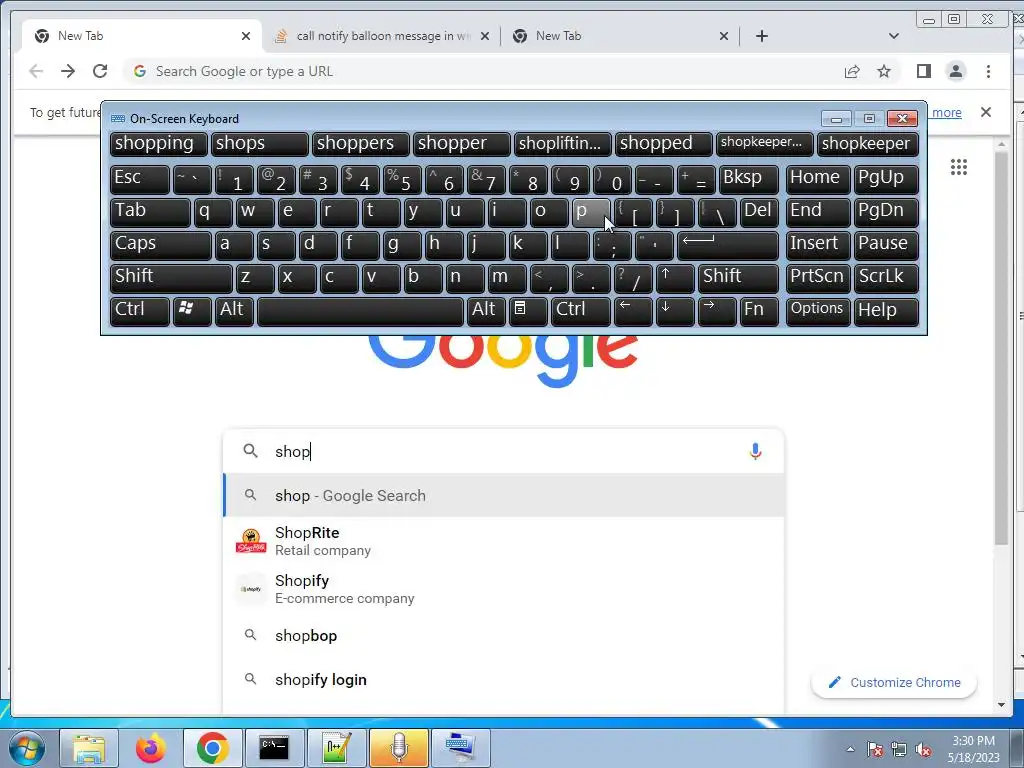Select On-Screen Keyboard taskbar icon
This screenshot has height=768, width=1024.
point(460,748)
